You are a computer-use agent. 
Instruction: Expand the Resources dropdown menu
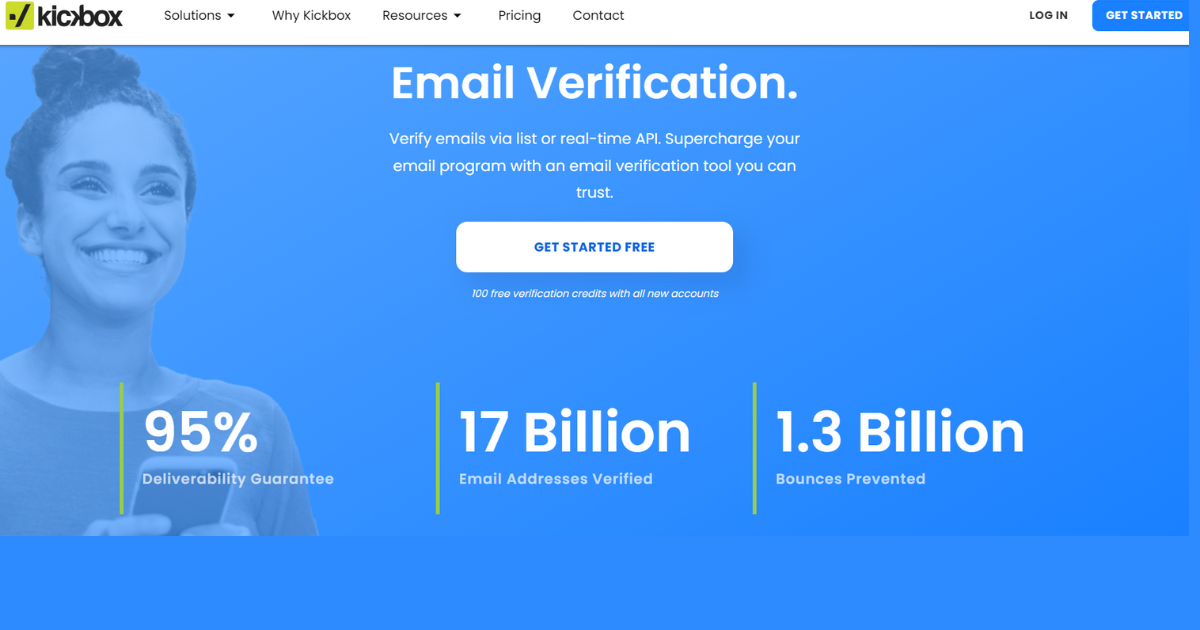422,15
